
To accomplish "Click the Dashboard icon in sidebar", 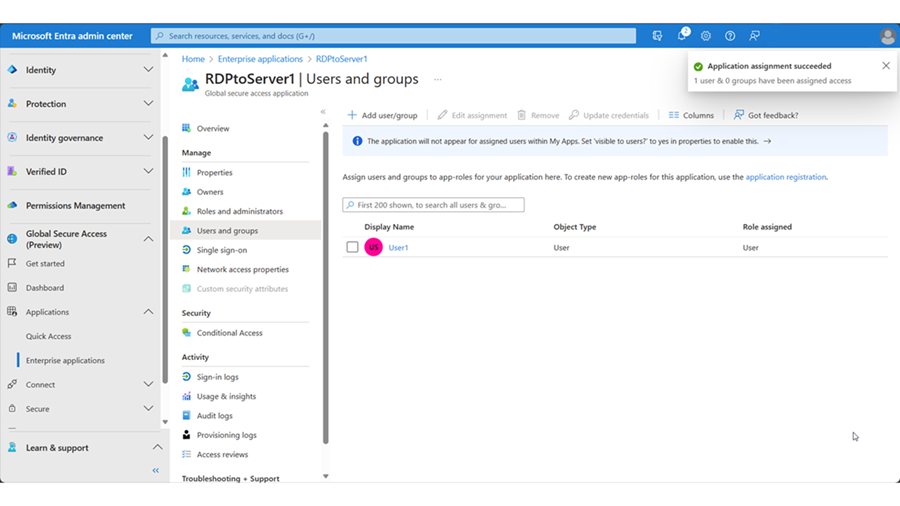I will point(12,287).
